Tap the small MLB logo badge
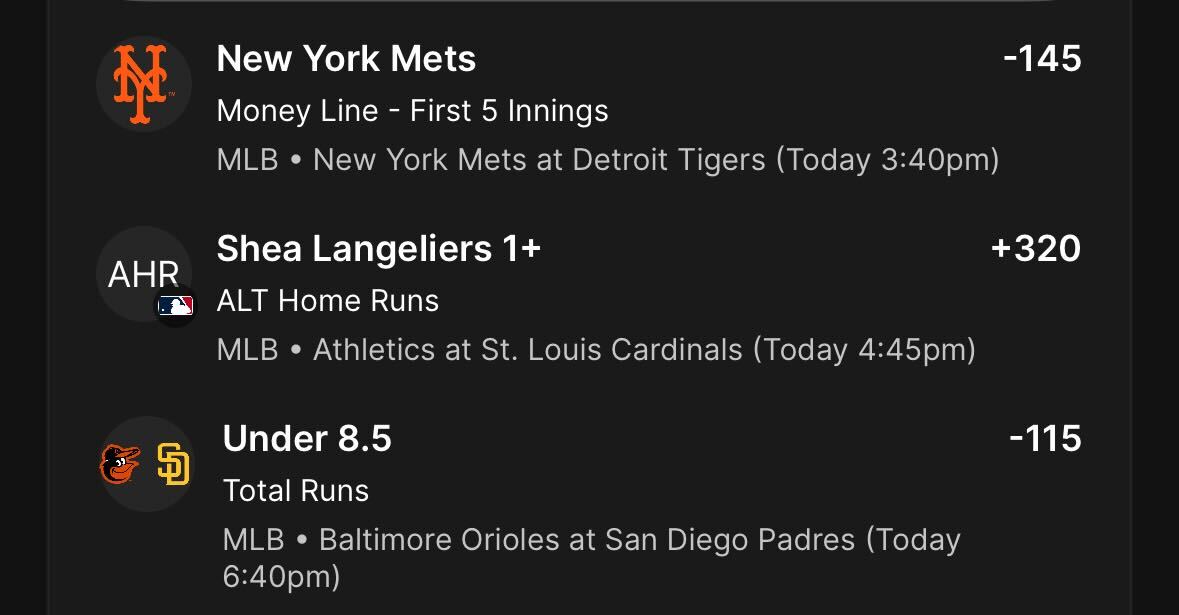 (x=176, y=306)
